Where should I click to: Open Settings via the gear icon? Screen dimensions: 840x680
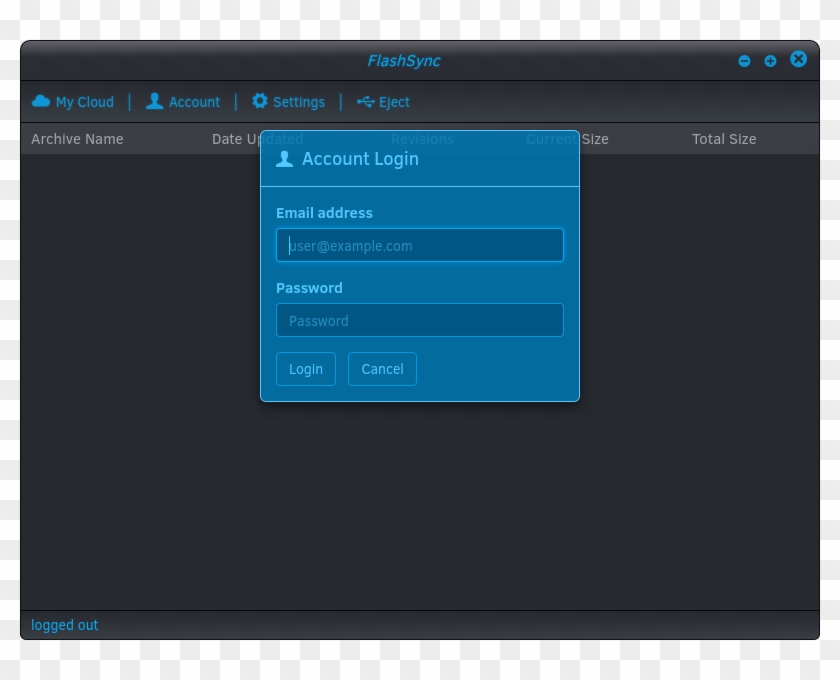click(x=259, y=101)
